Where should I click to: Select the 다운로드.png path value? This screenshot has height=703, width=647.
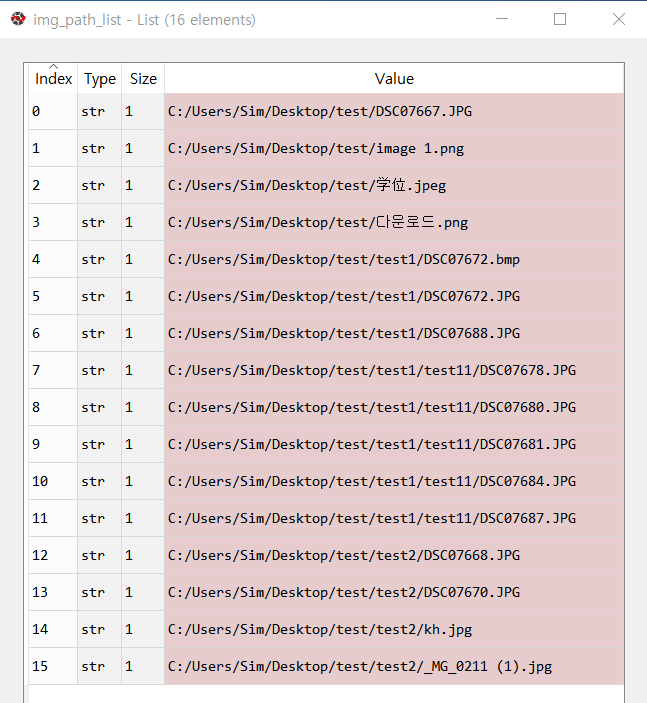click(394, 222)
